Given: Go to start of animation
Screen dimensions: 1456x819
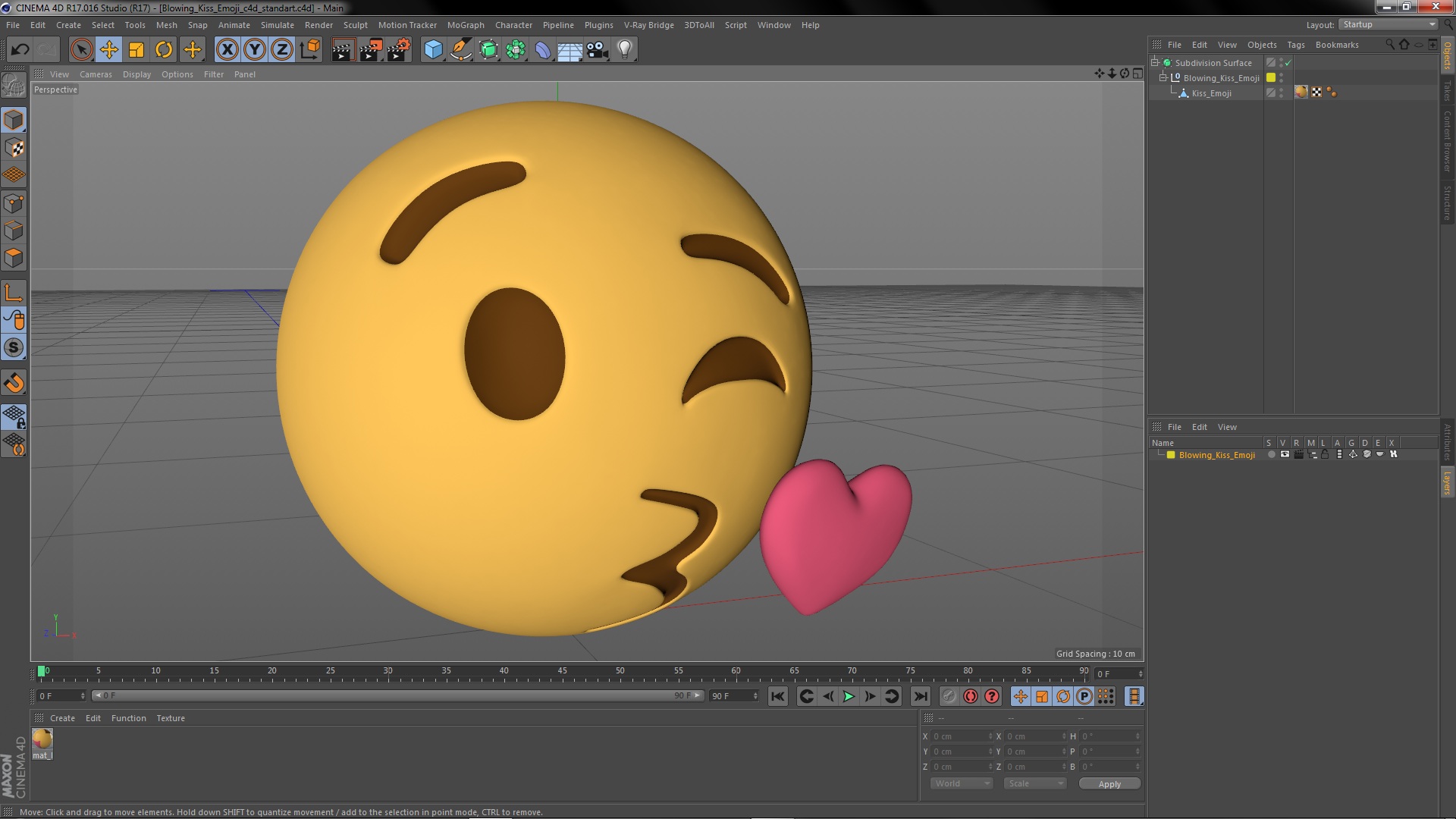Looking at the screenshot, I should (777, 696).
